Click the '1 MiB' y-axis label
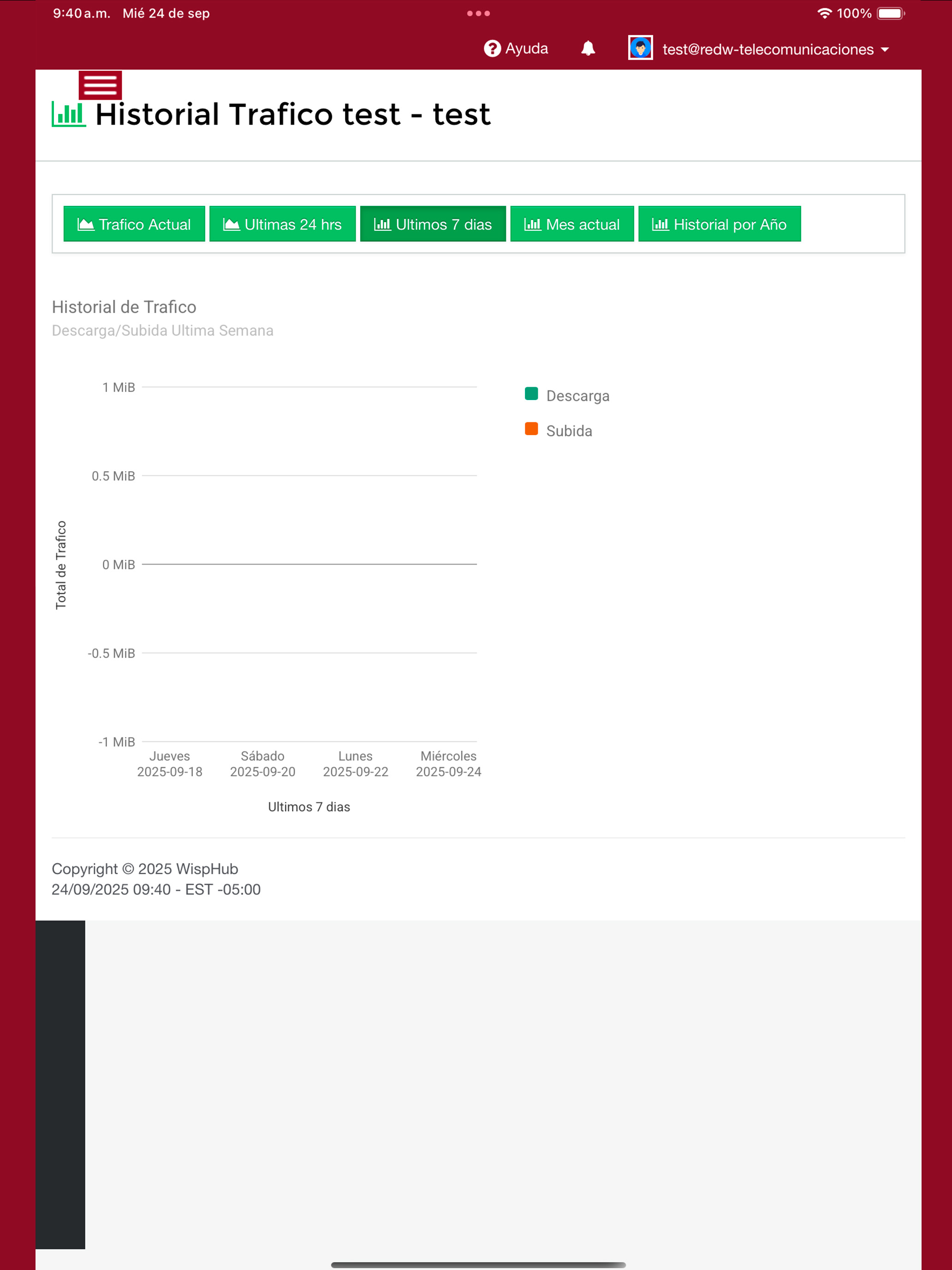The image size is (952, 1270). point(119,388)
